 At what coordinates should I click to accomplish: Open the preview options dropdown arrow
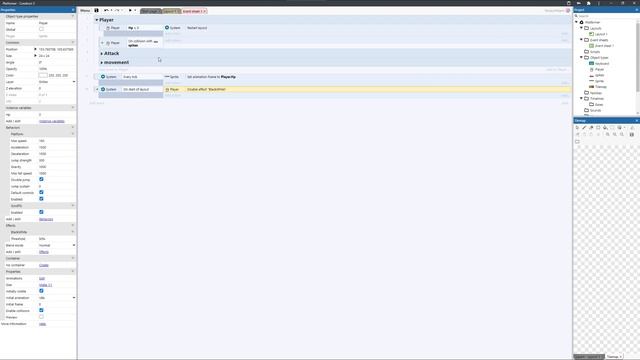pos(135,11)
